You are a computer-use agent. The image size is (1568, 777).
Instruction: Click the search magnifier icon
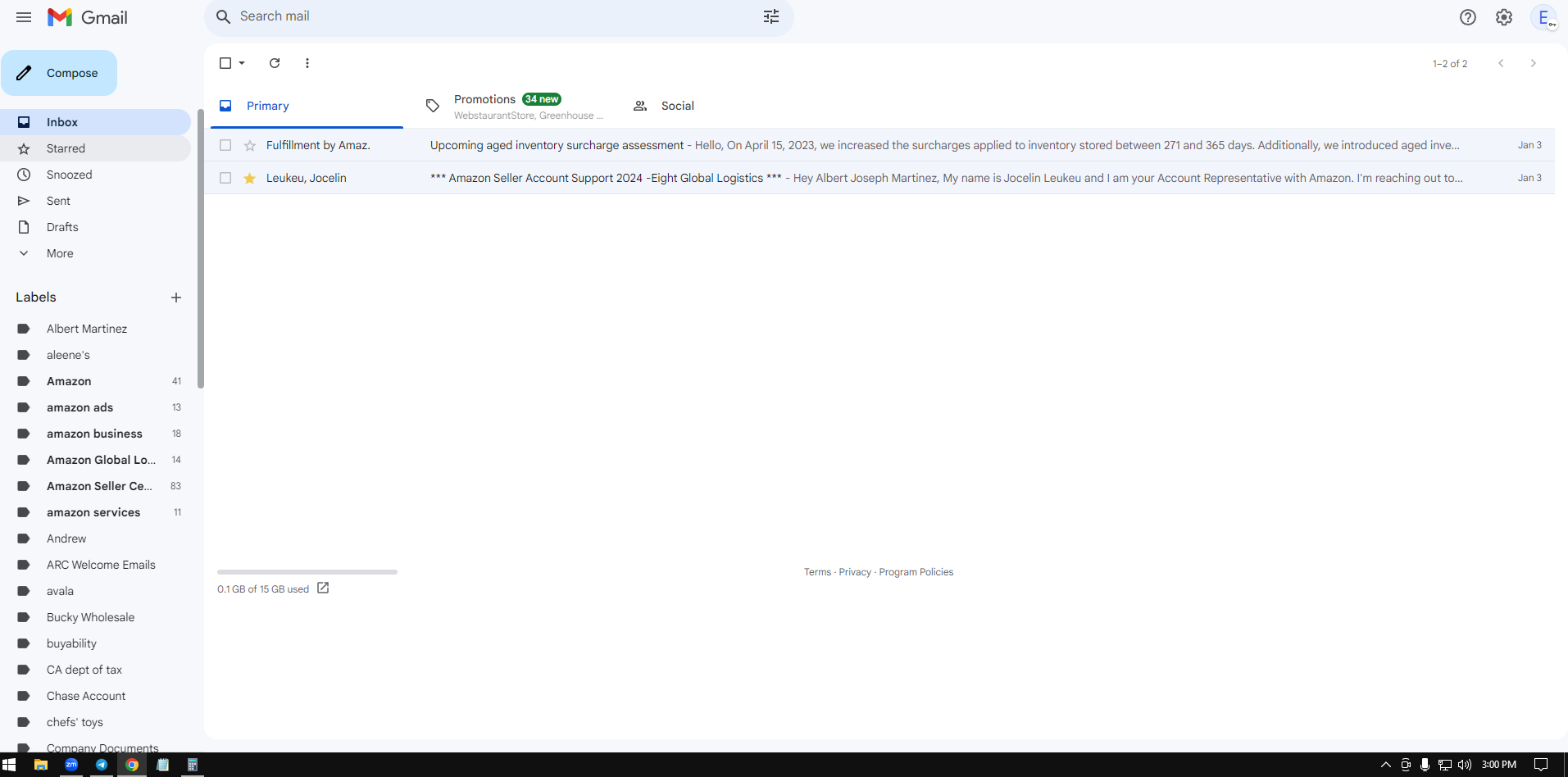click(223, 16)
